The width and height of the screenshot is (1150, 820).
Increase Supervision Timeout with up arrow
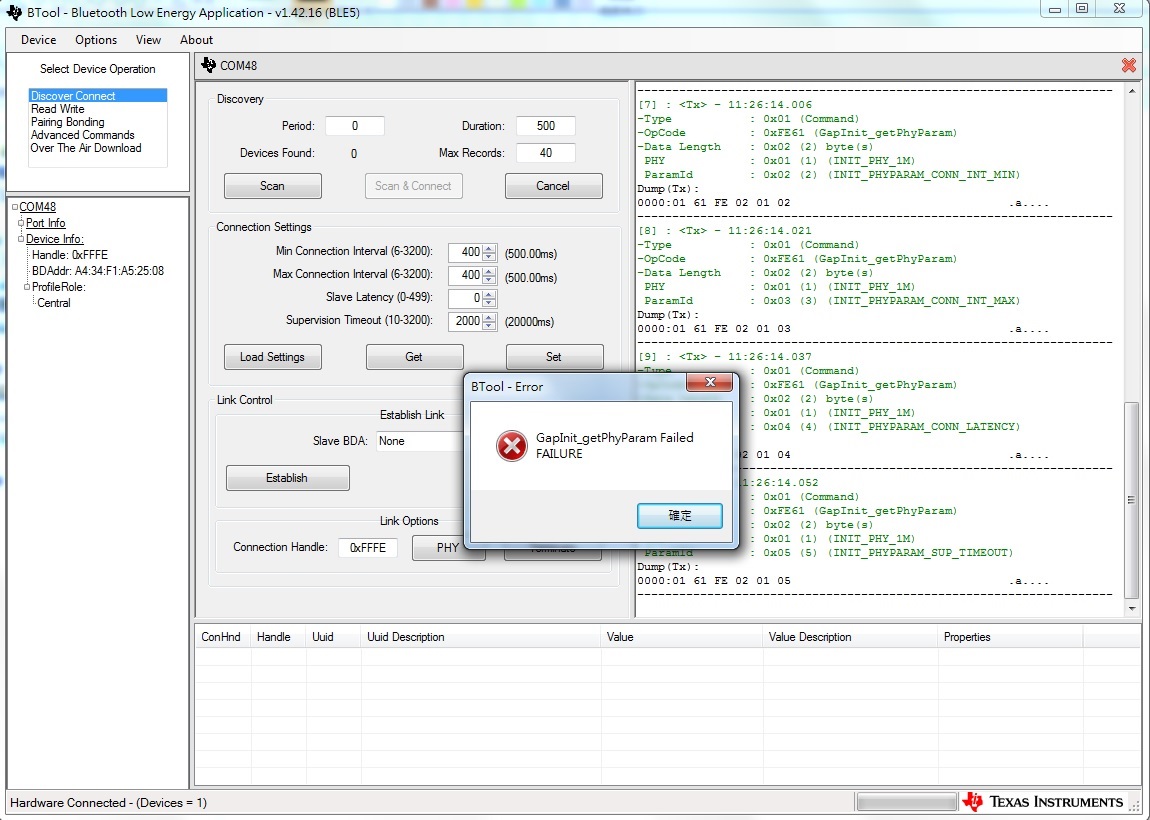point(489,317)
